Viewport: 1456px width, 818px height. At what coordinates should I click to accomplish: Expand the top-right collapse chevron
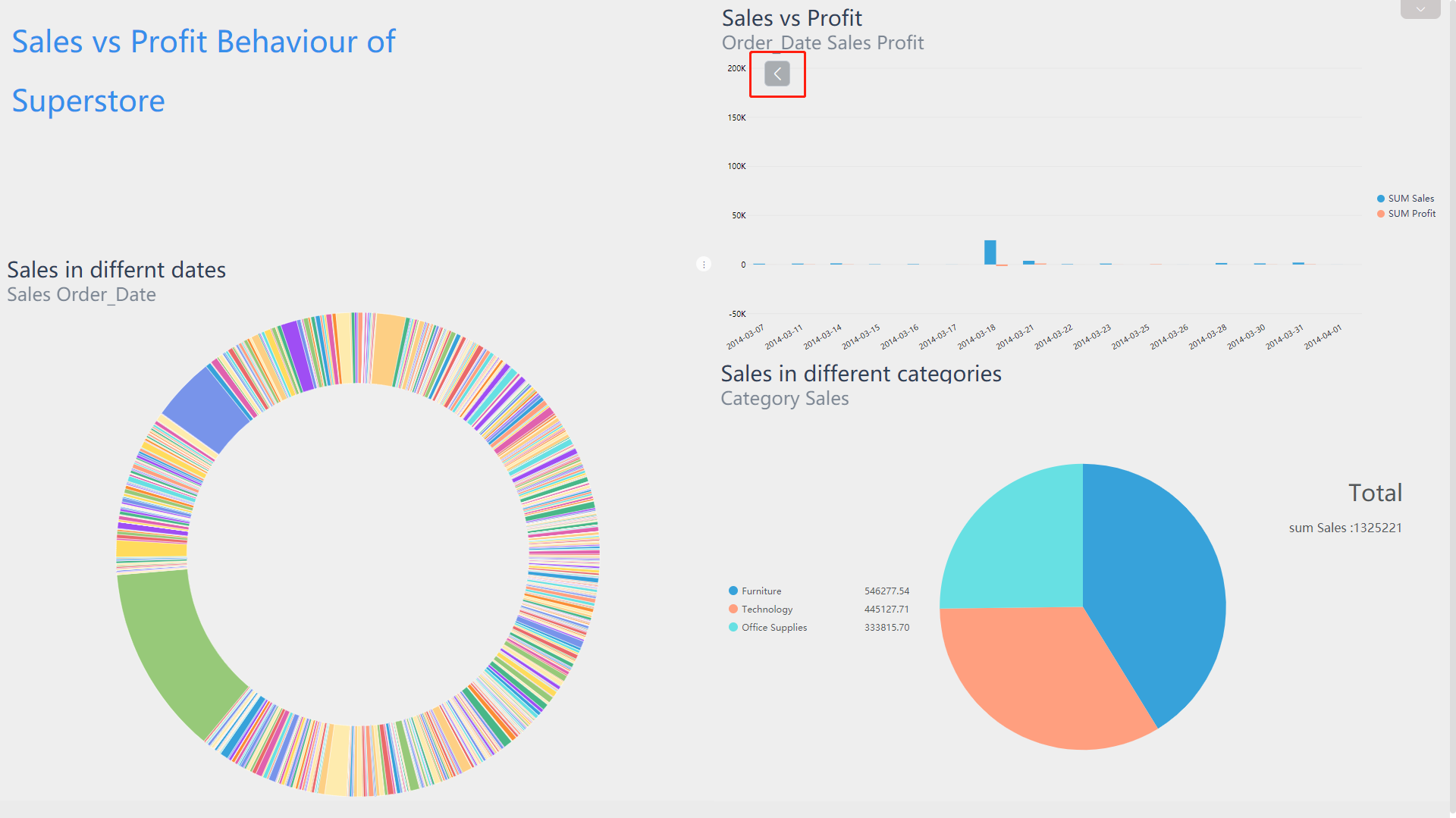(x=1420, y=9)
